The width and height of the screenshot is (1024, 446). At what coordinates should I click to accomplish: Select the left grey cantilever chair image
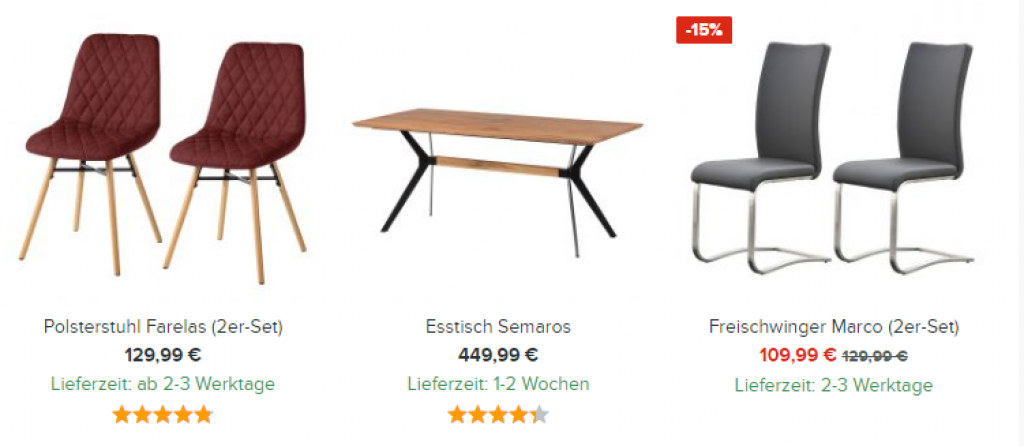coord(760,158)
